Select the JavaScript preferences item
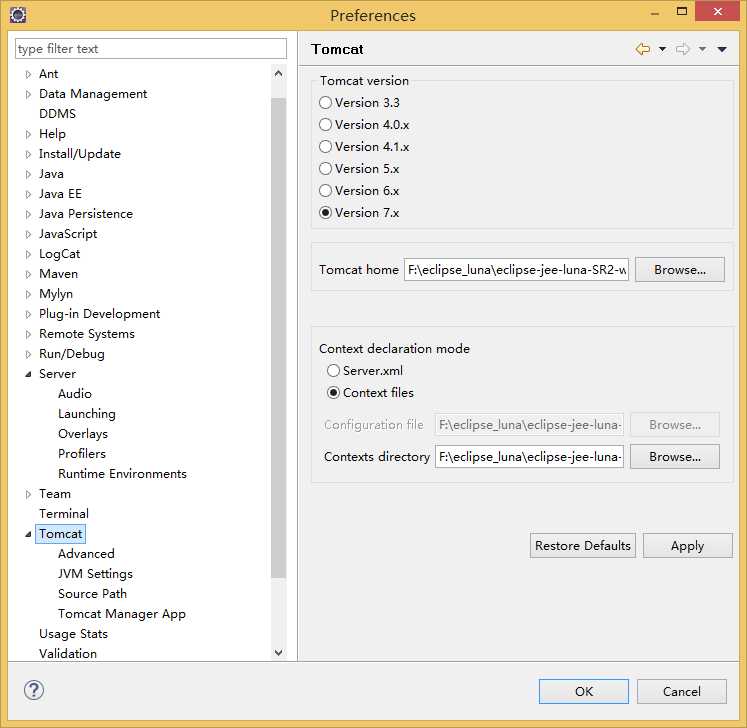747x728 pixels. click(68, 234)
